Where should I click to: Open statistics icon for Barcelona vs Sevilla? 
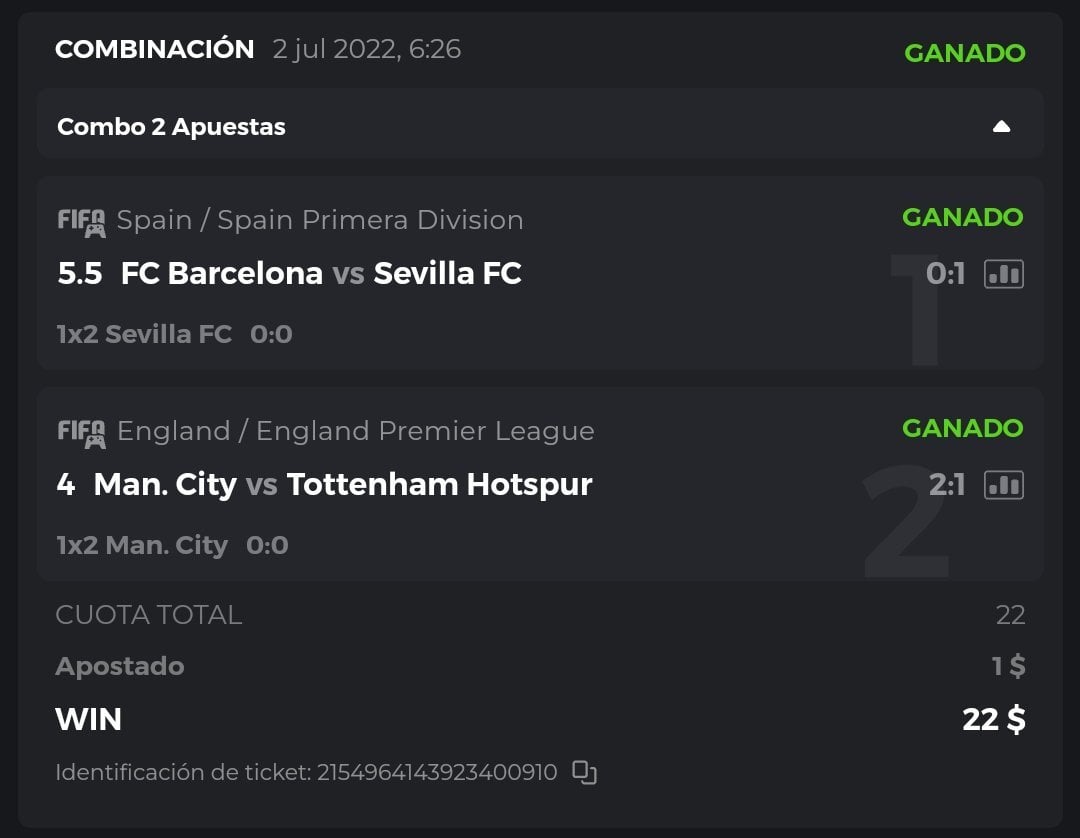pyautogui.click(x=1003, y=274)
